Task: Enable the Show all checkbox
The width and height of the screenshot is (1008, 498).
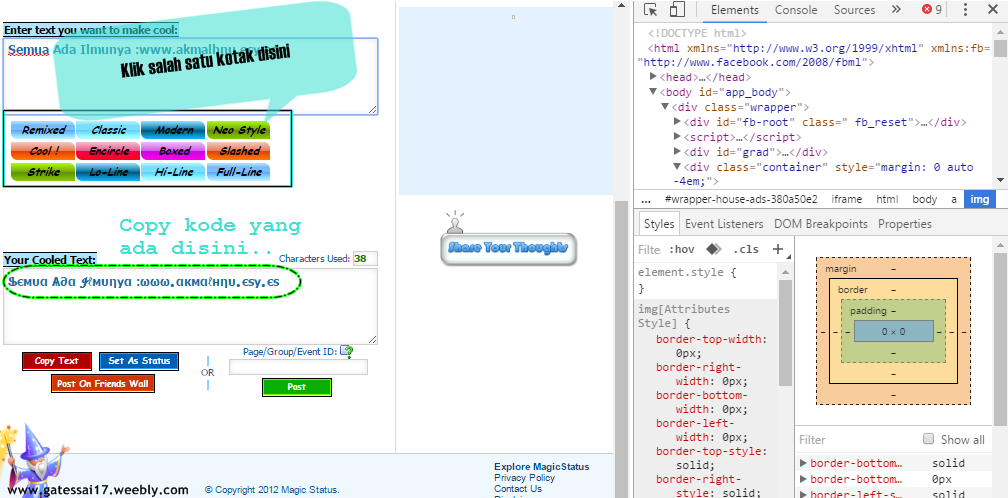Action: tap(928, 439)
